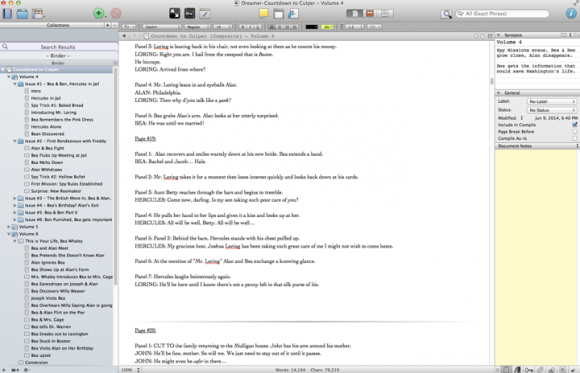Open the font family dropdown
The height and width of the screenshot is (373, 580).
pos(162,27)
